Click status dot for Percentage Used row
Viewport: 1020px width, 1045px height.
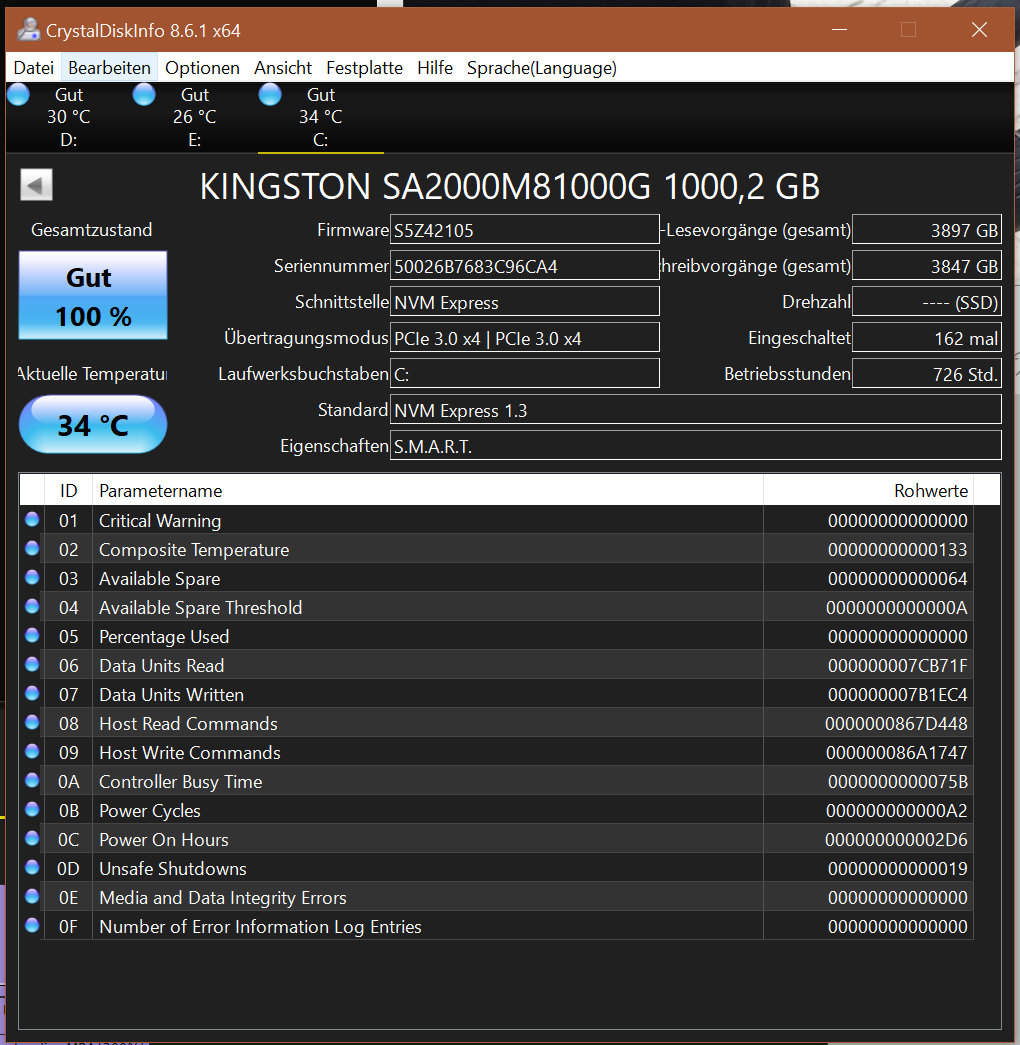32,635
